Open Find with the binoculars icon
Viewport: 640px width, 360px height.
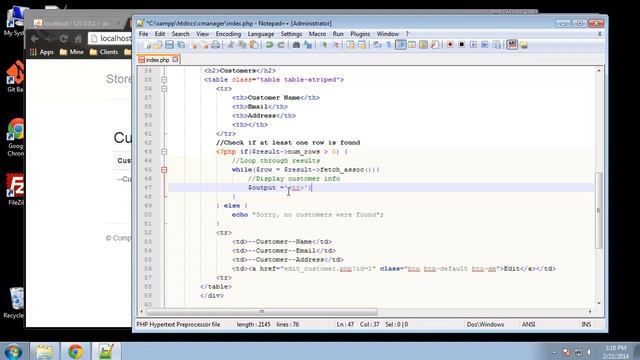coord(296,45)
